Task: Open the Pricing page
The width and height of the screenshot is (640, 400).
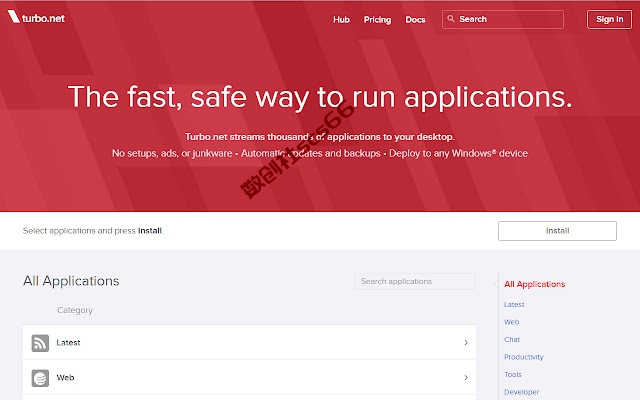Action: point(377,20)
